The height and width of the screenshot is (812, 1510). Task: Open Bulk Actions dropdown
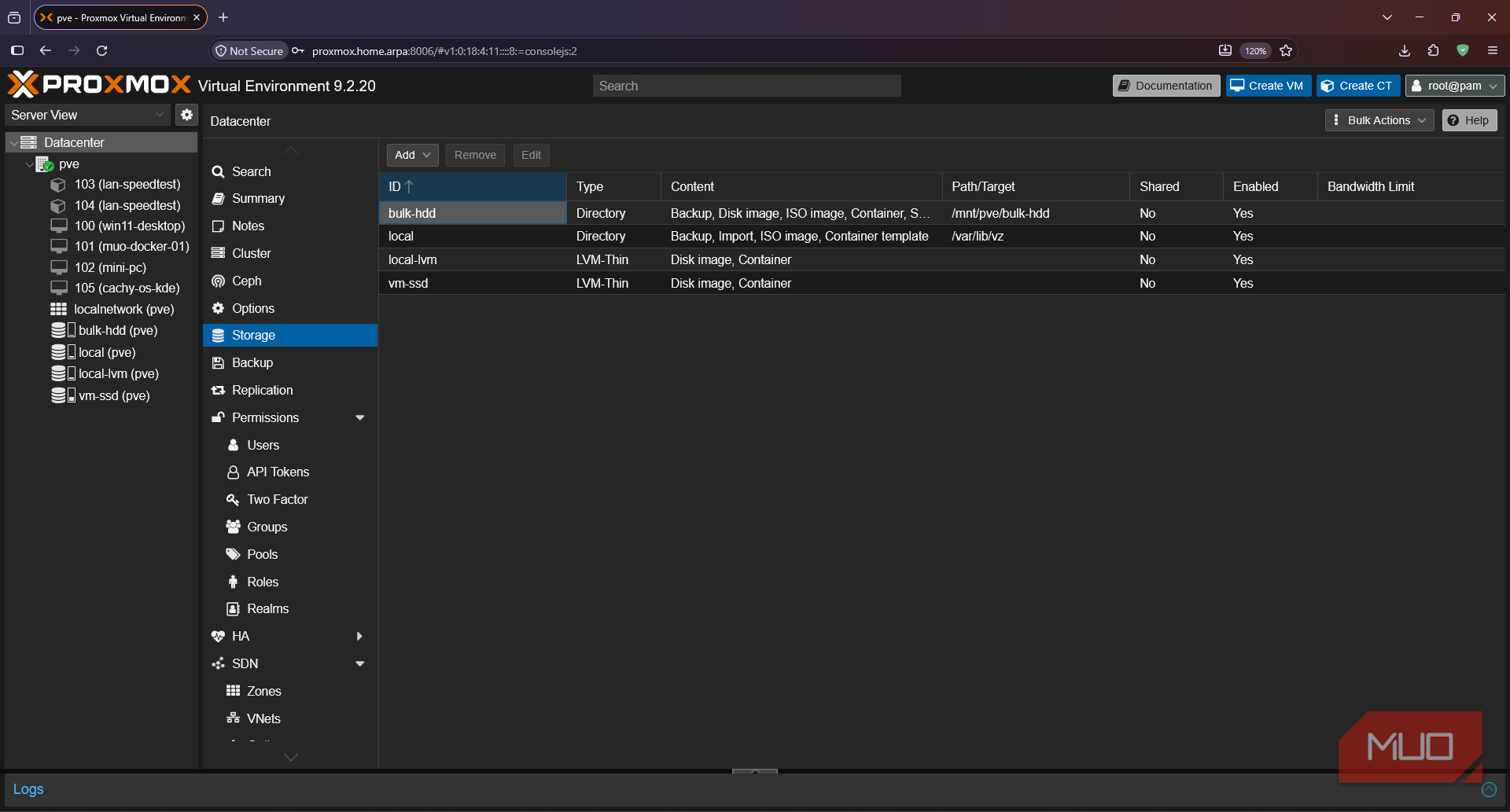pyautogui.click(x=1379, y=120)
